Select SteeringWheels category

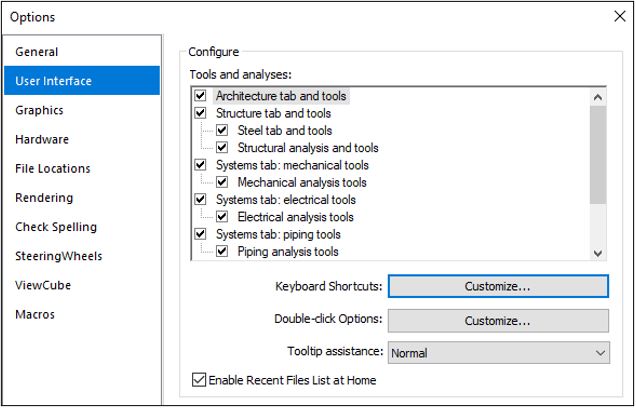tap(59, 256)
